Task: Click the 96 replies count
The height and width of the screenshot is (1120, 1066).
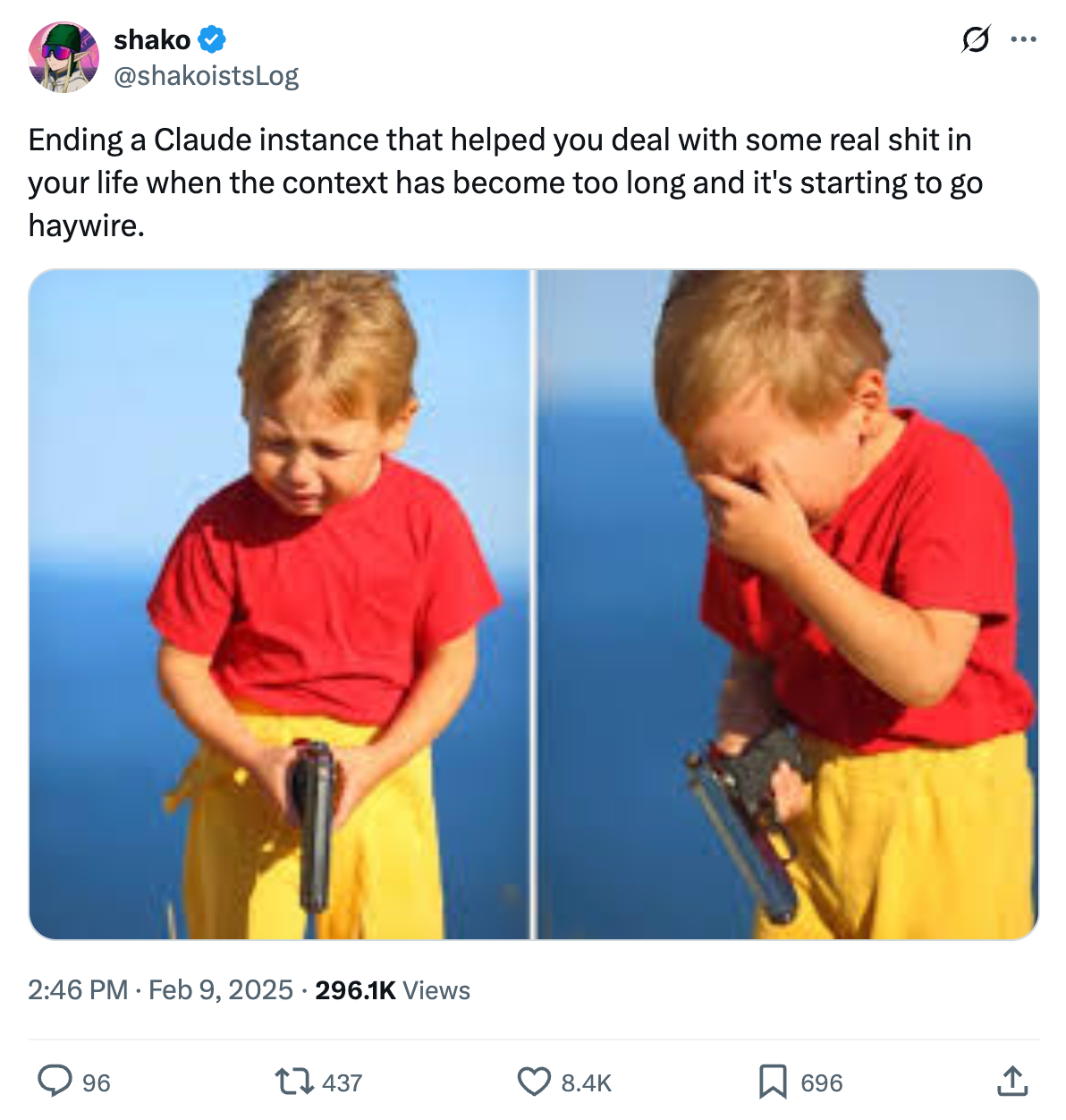Action: [97, 1083]
